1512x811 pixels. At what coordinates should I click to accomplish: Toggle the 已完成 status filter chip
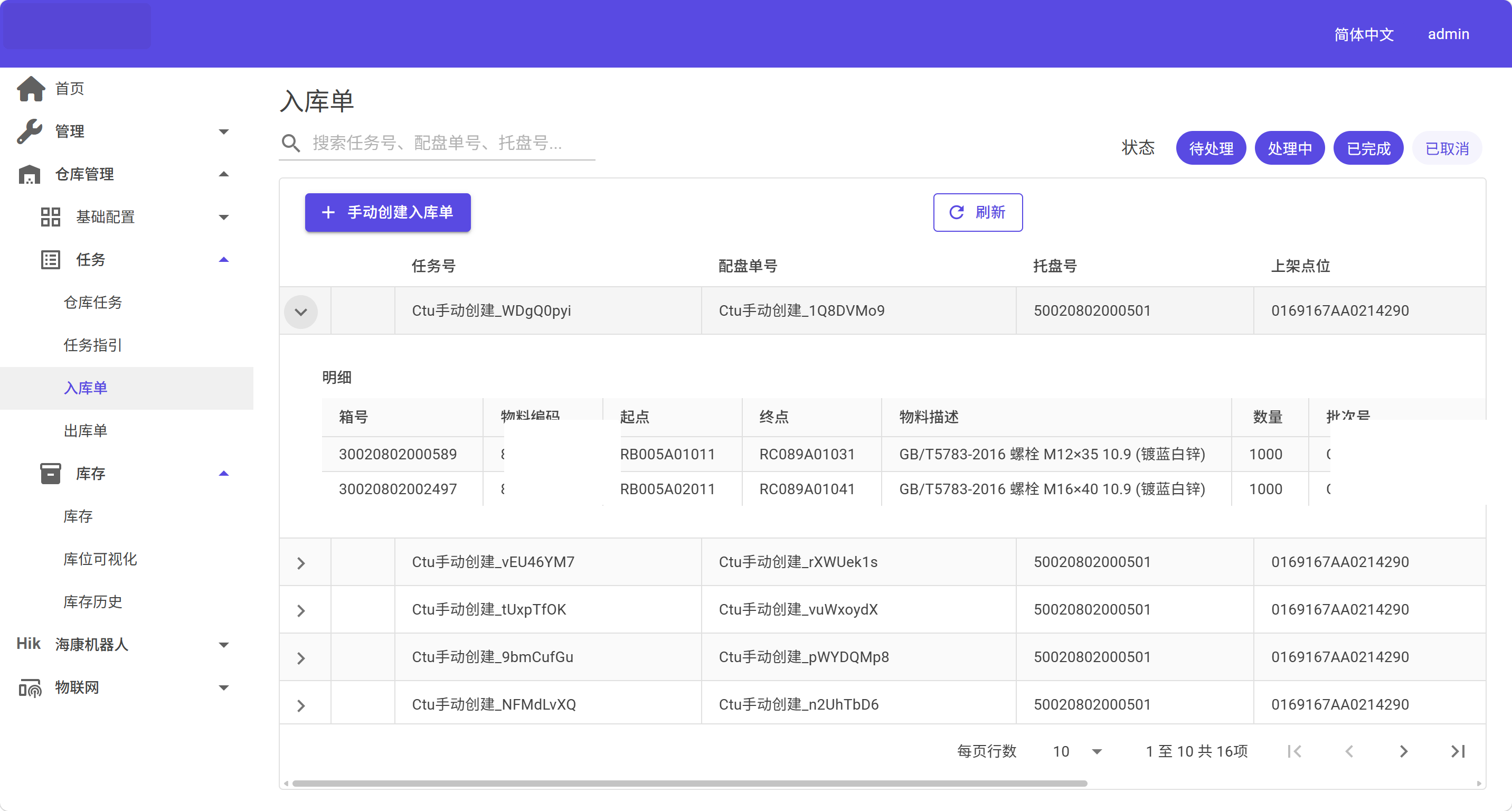click(1368, 148)
